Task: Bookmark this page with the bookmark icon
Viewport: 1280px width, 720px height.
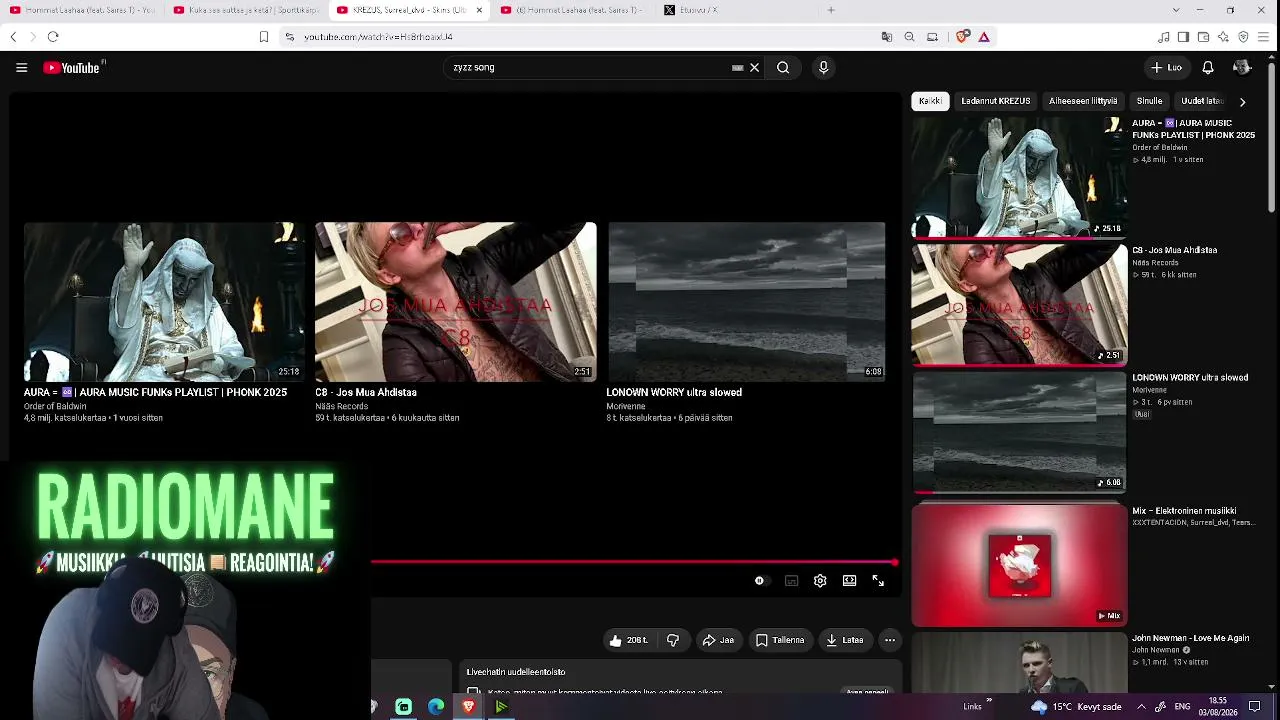Action: 264,37
